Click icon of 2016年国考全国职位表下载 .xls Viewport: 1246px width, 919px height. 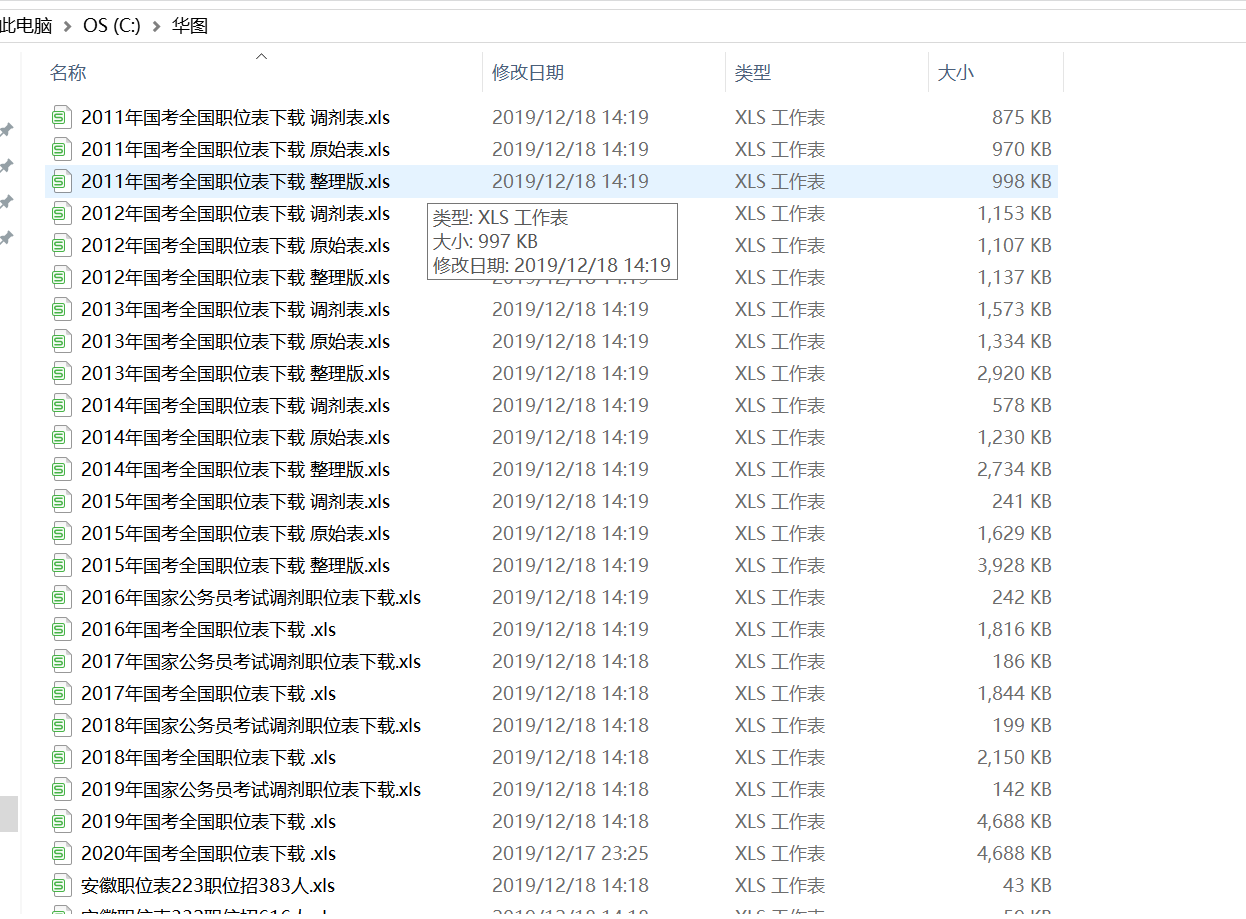[x=62, y=629]
